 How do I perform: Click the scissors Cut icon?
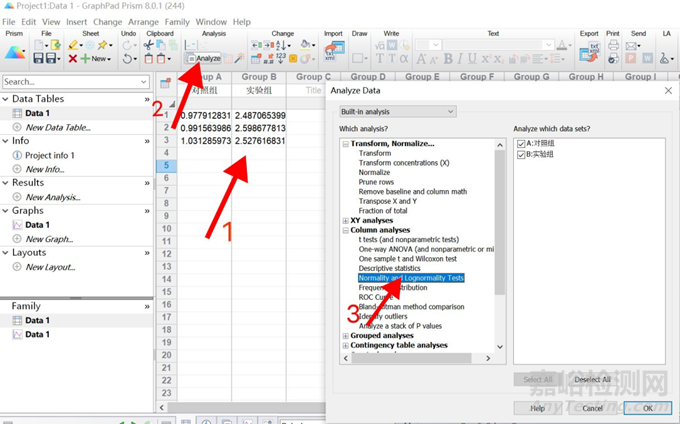(x=149, y=45)
